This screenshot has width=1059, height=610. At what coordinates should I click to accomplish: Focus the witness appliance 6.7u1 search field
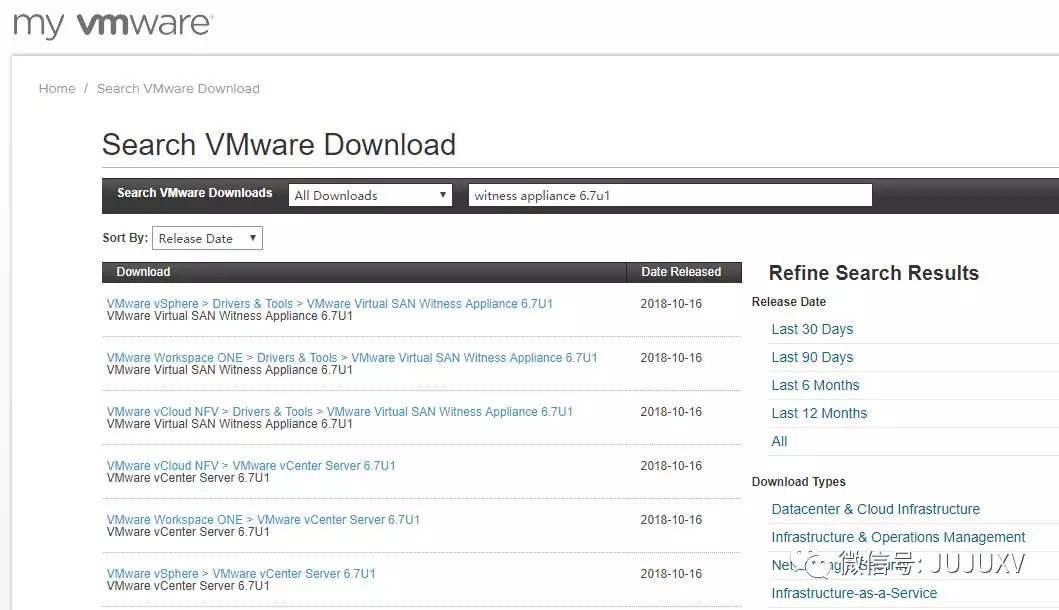[670, 195]
